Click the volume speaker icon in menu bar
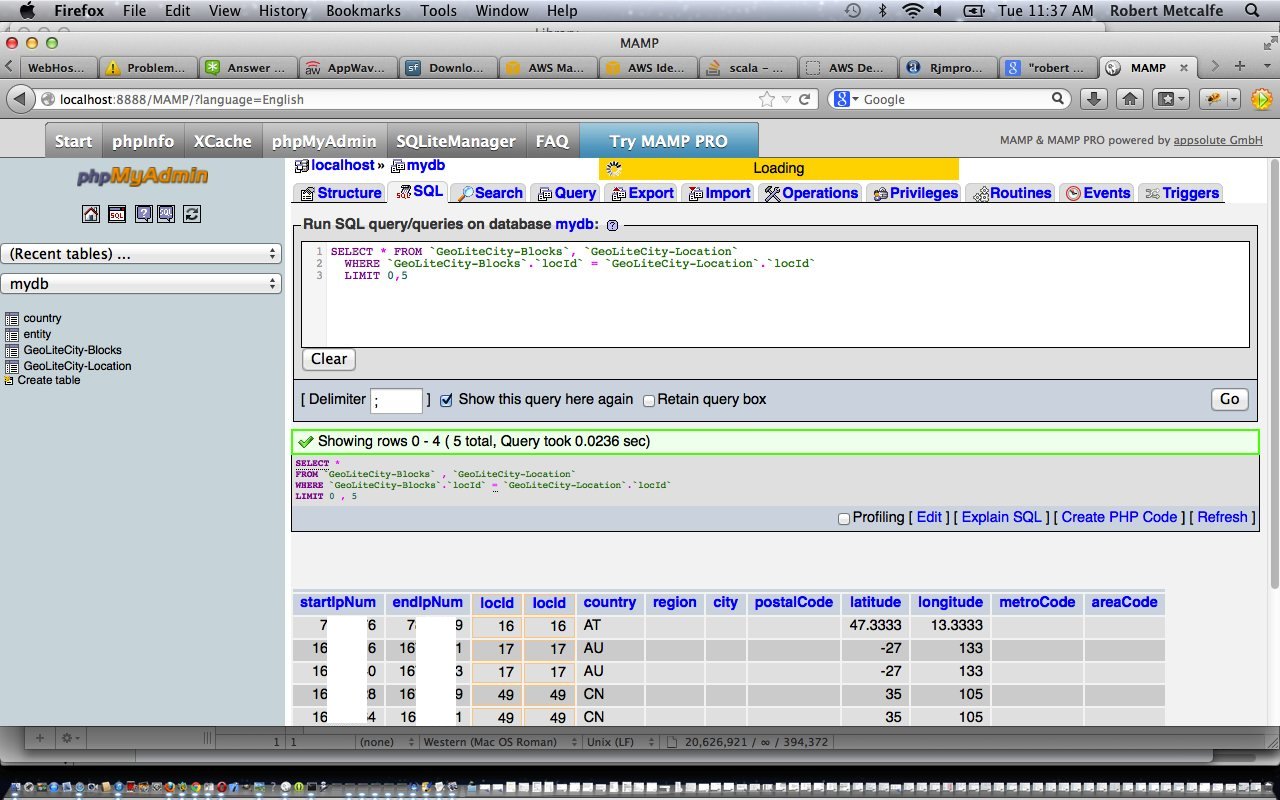The height and width of the screenshot is (800, 1280). click(x=939, y=11)
